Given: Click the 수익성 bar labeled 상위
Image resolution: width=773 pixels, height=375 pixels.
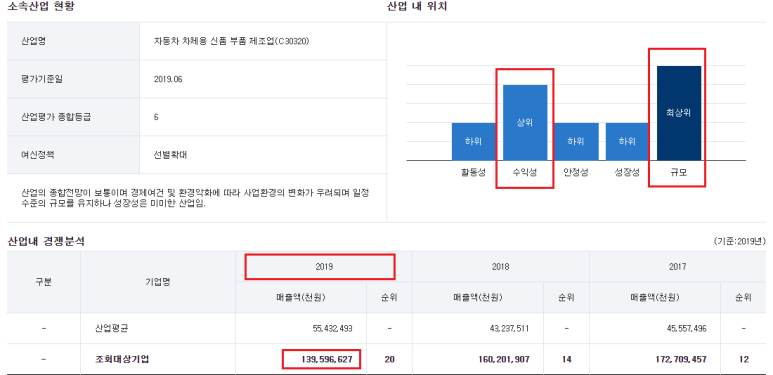Looking at the screenshot, I should coord(525,123).
